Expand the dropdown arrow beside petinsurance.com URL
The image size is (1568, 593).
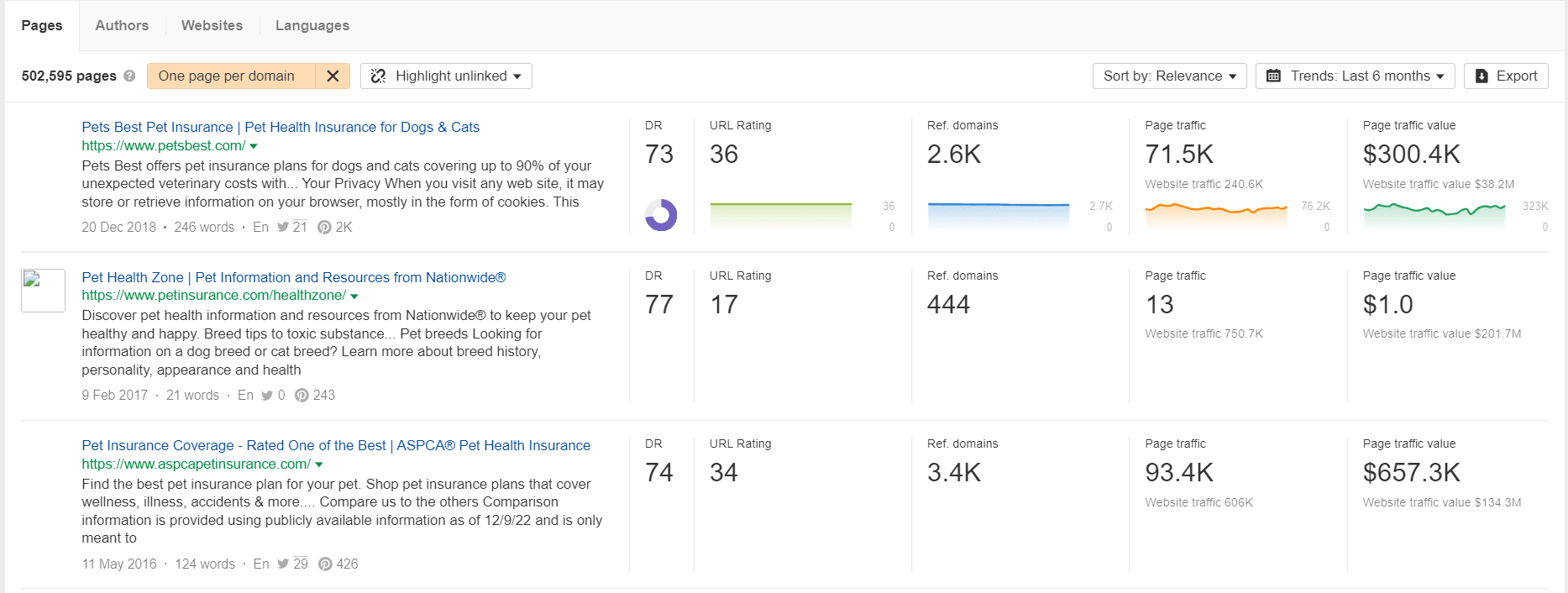point(354,296)
